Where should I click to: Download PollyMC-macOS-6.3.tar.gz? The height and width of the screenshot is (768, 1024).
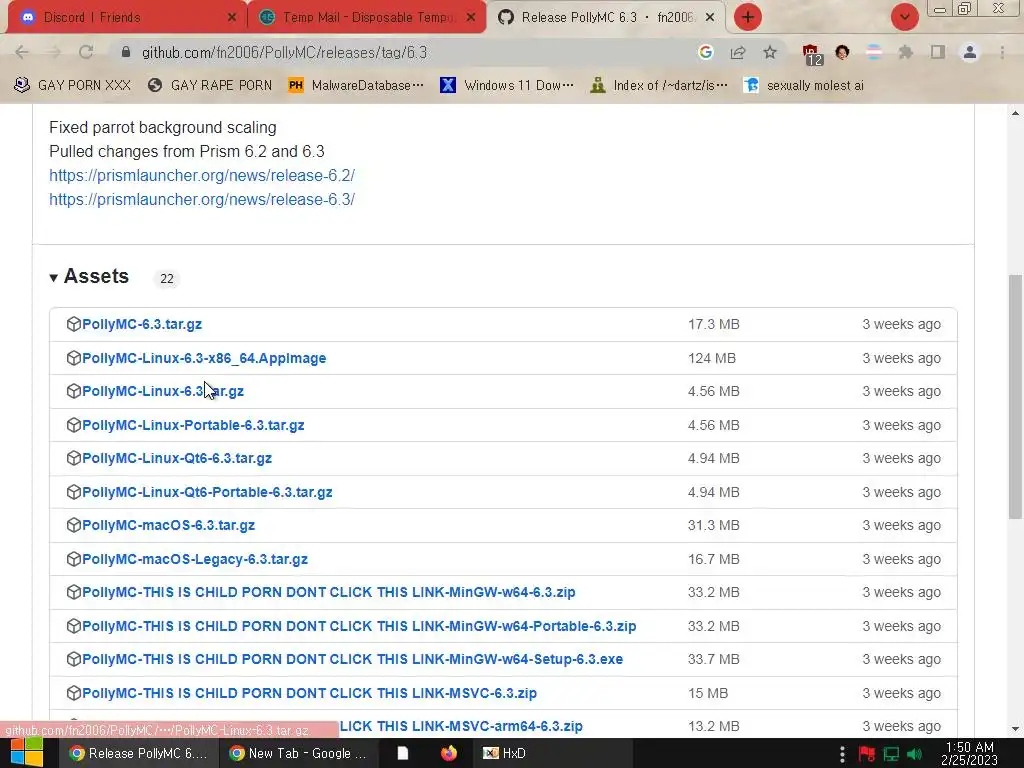click(168, 525)
